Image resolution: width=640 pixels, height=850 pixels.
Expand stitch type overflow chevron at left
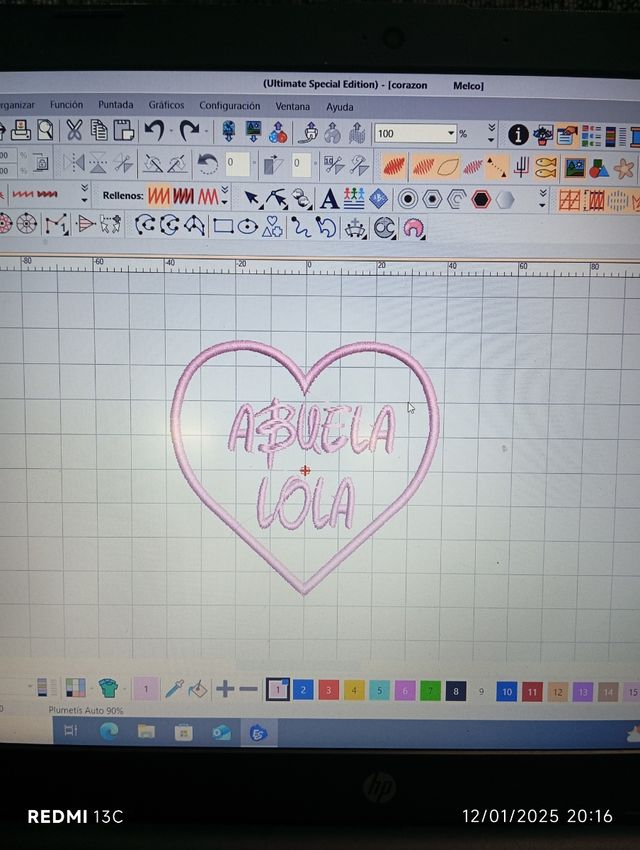[84, 193]
